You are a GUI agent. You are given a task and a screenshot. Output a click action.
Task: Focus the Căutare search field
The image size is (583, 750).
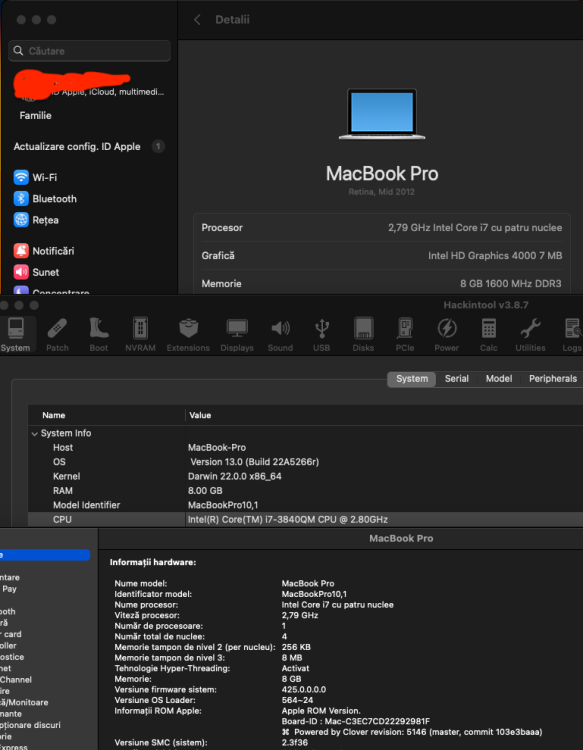[x=89, y=51]
